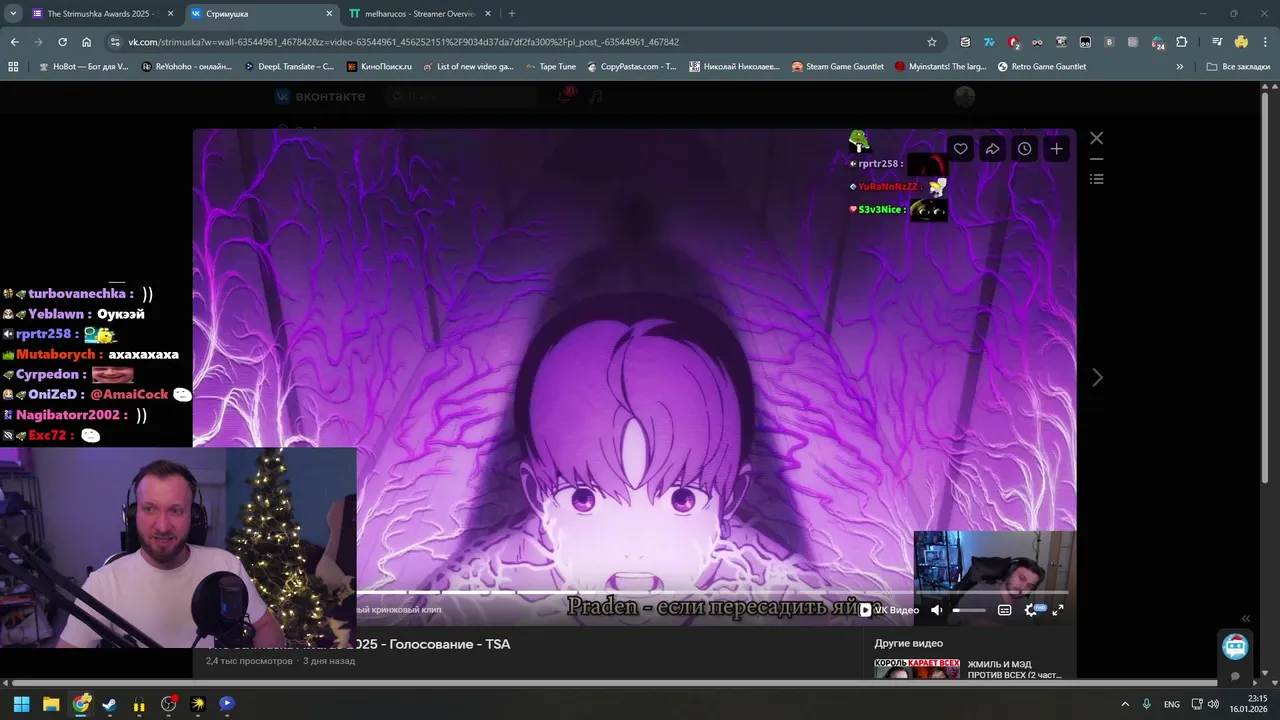Open thumbnail КОРОЛЬ КАРАЕТ ВСЕХ video

(x=917, y=669)
